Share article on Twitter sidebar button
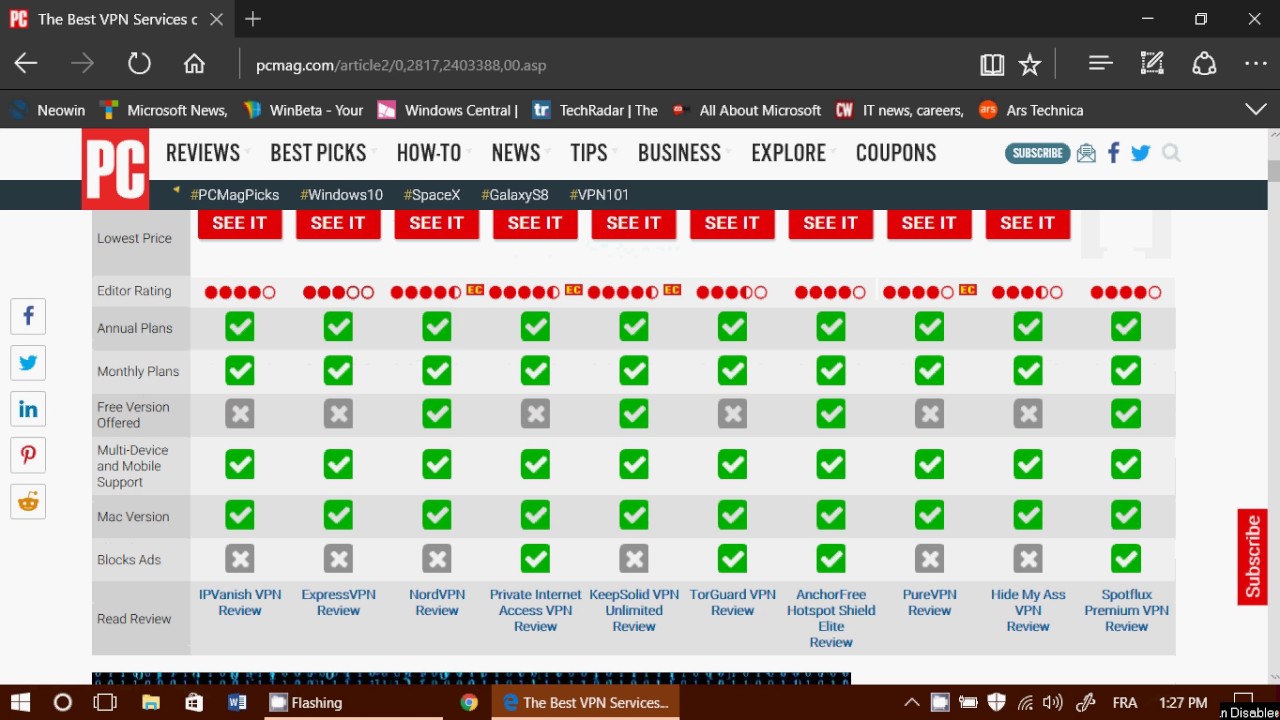The image size is (1280, 720). click(28, 362)
